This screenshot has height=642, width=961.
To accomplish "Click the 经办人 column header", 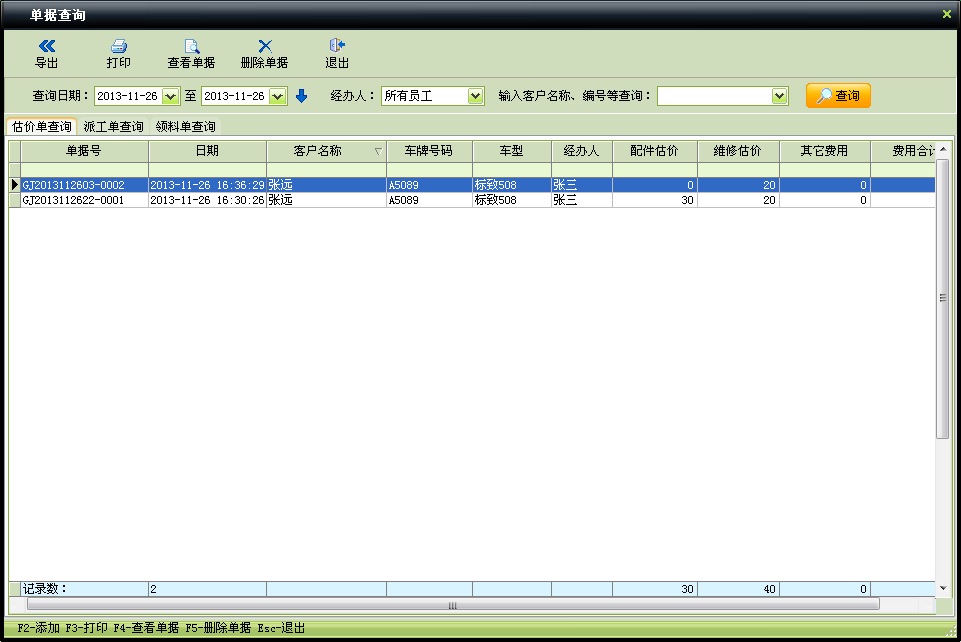I will click(x=582, y=151).
